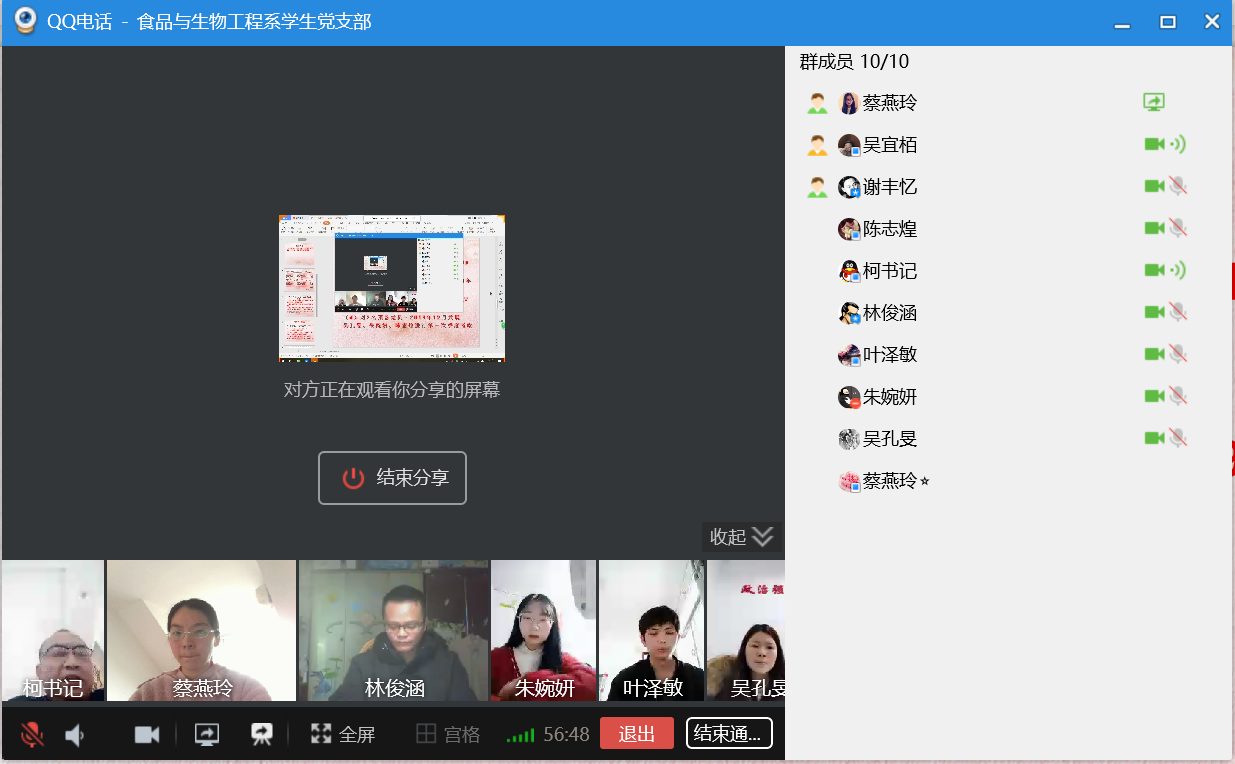Click avatar of 朱婉妍 in member list
Image resolution: width=1235 pixels, height=764 pixels.
point(849,397)
